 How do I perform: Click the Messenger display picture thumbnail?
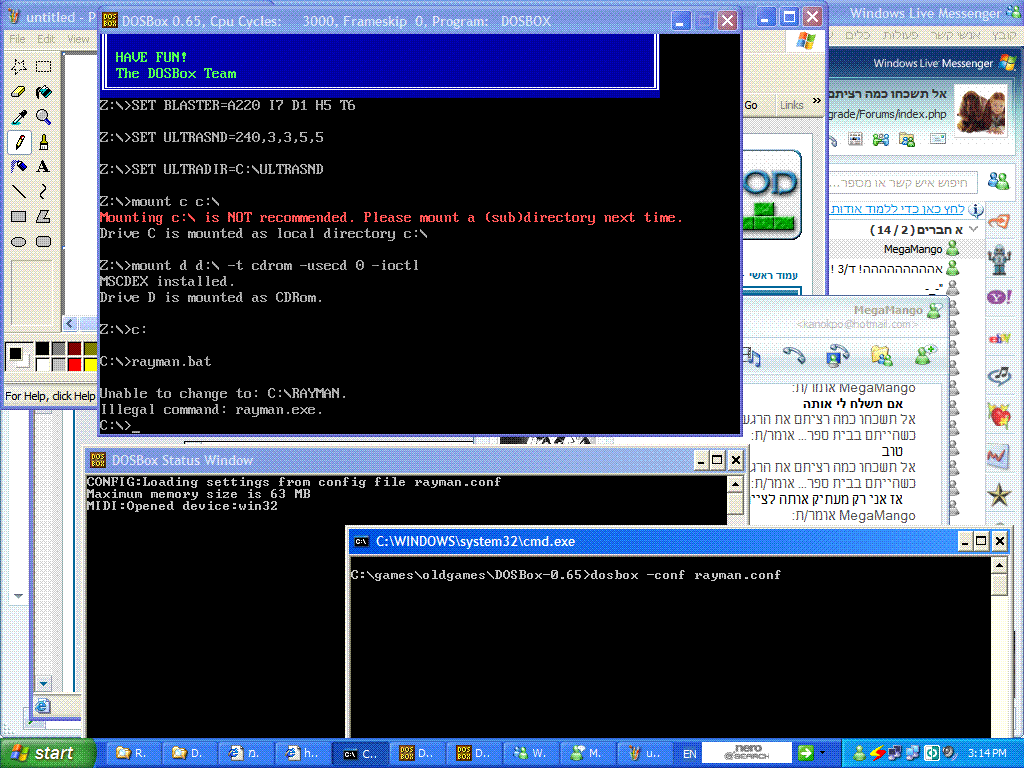tap(980, 112)
